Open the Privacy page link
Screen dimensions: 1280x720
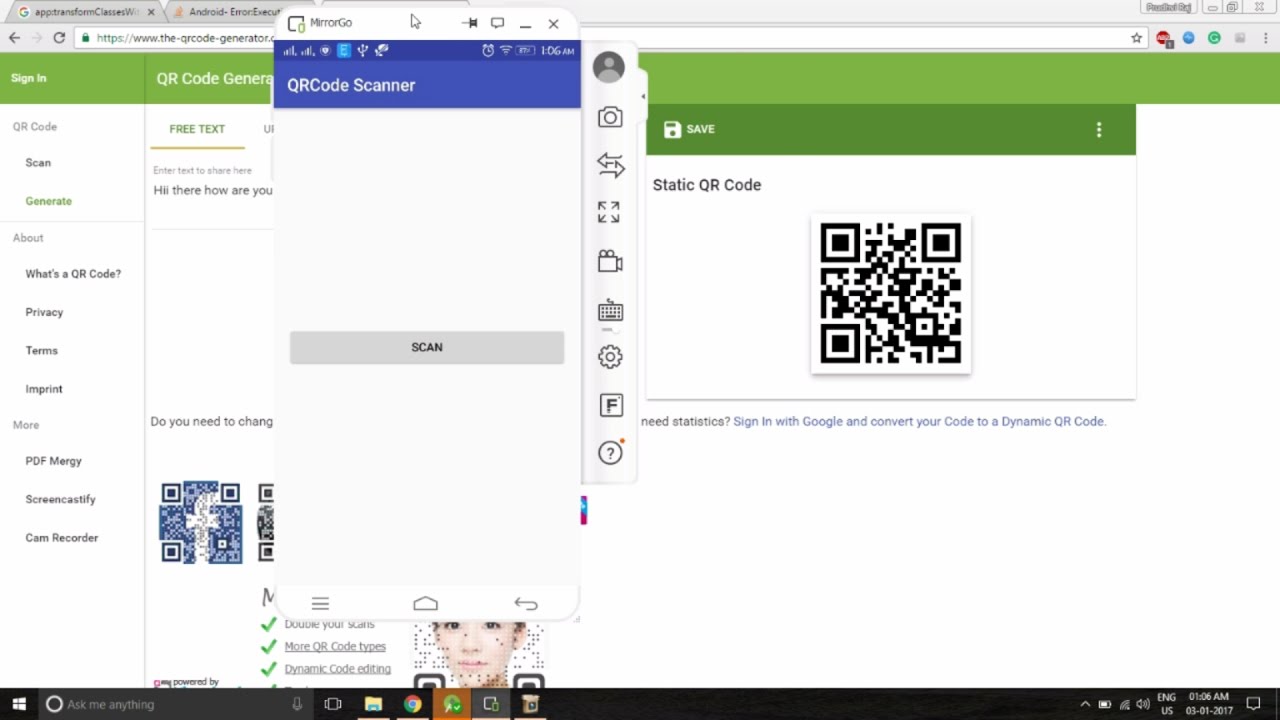(x=44, y=312)
